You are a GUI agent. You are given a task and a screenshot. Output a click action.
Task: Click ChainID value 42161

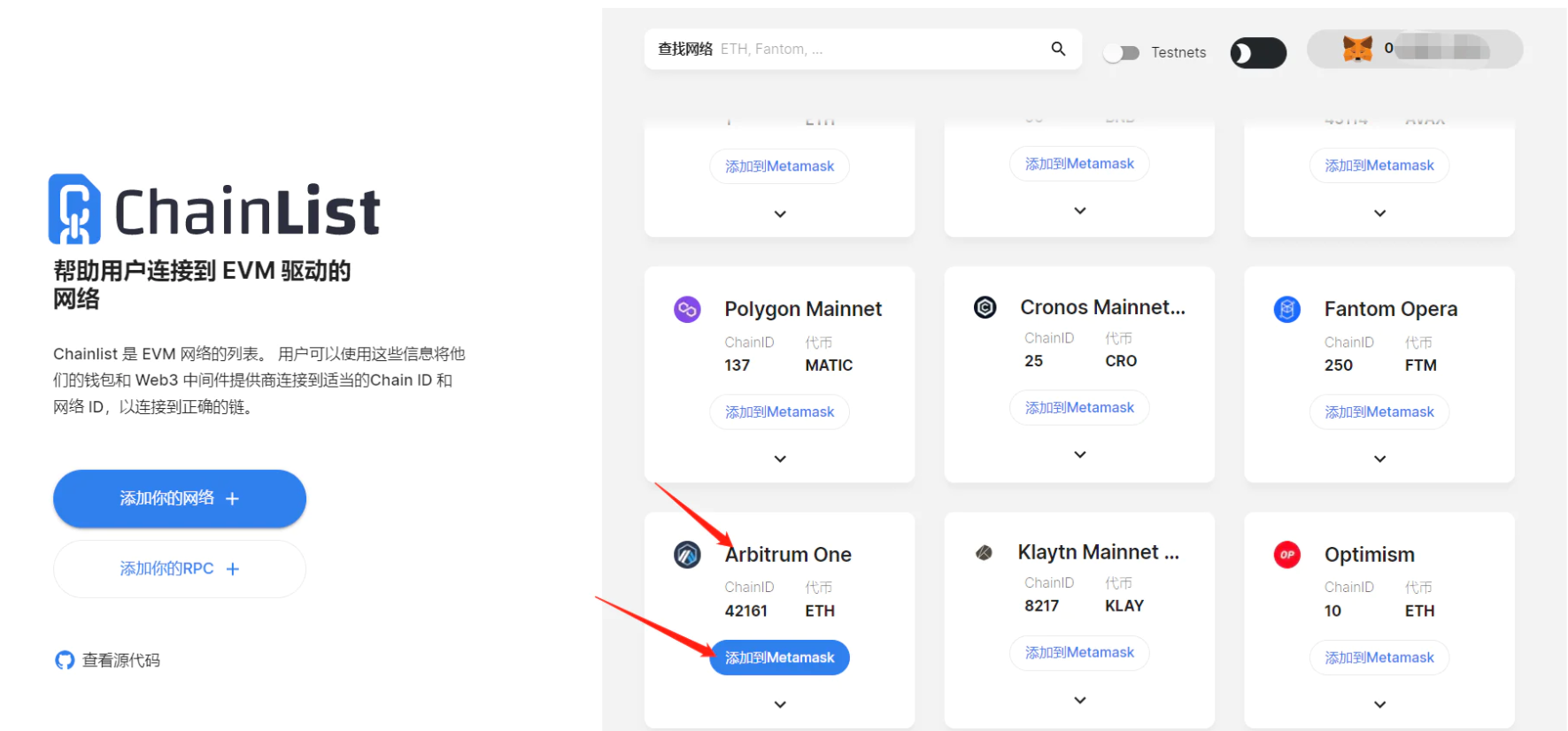pyautogui.click(x=746, y=611)
